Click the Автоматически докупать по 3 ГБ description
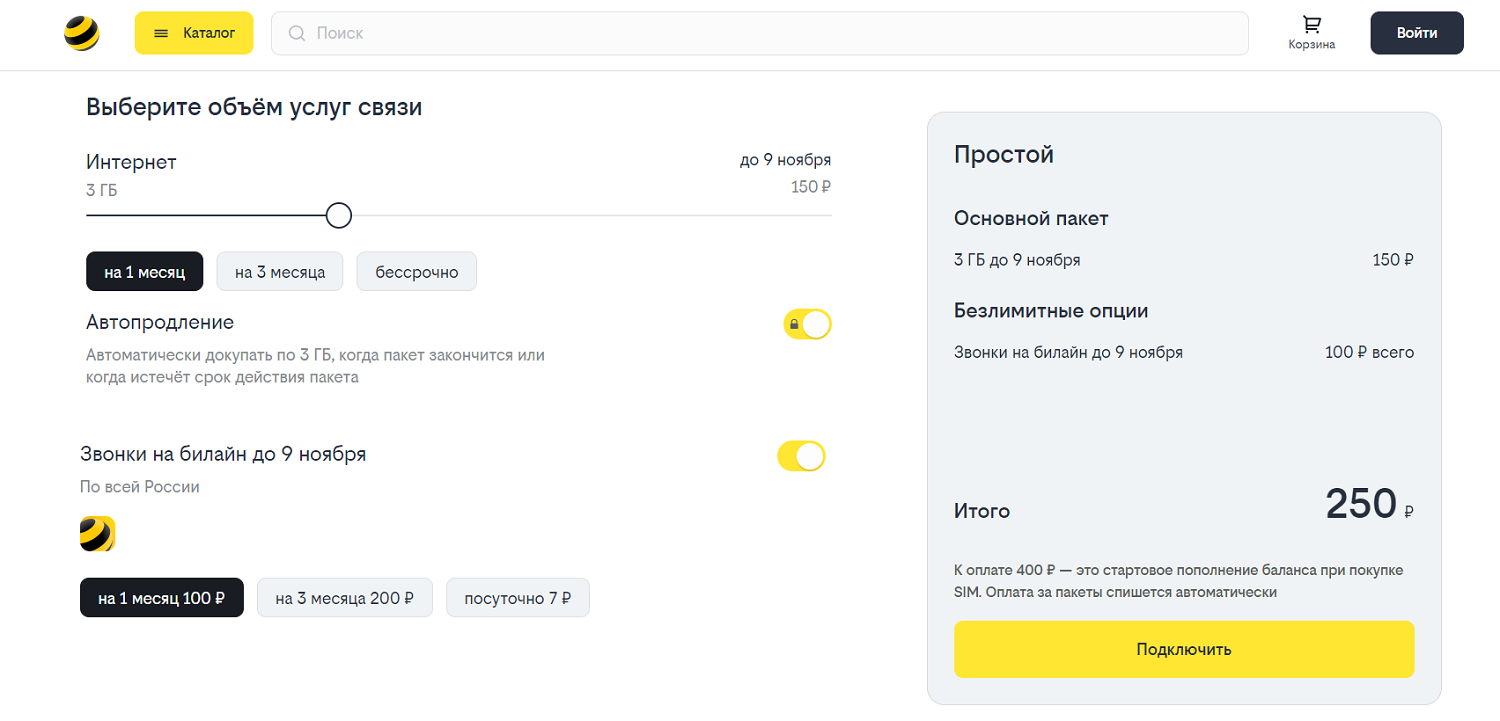The width and height of the screenshot is (1500, 721). 315,366
